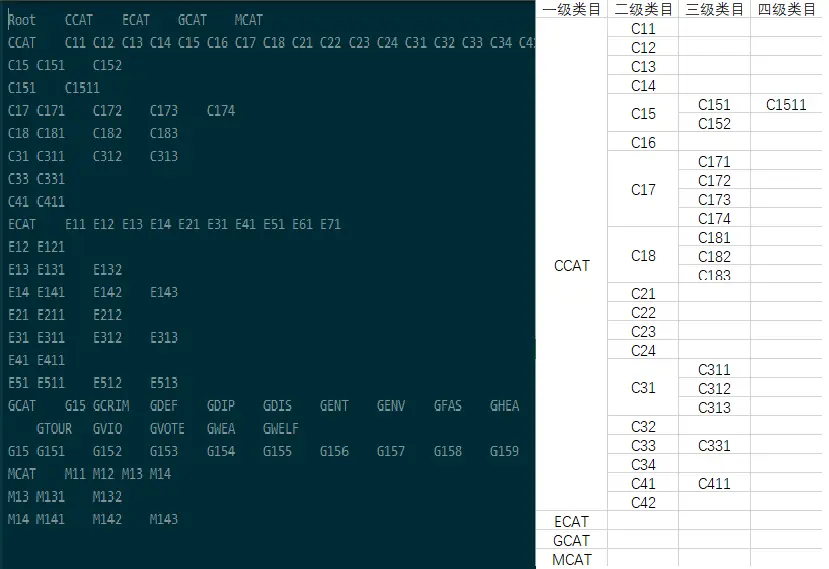The height and width of the screenshot is (569, 829).
Task: Click 'E513' in the editor
Action: (164, 383)
